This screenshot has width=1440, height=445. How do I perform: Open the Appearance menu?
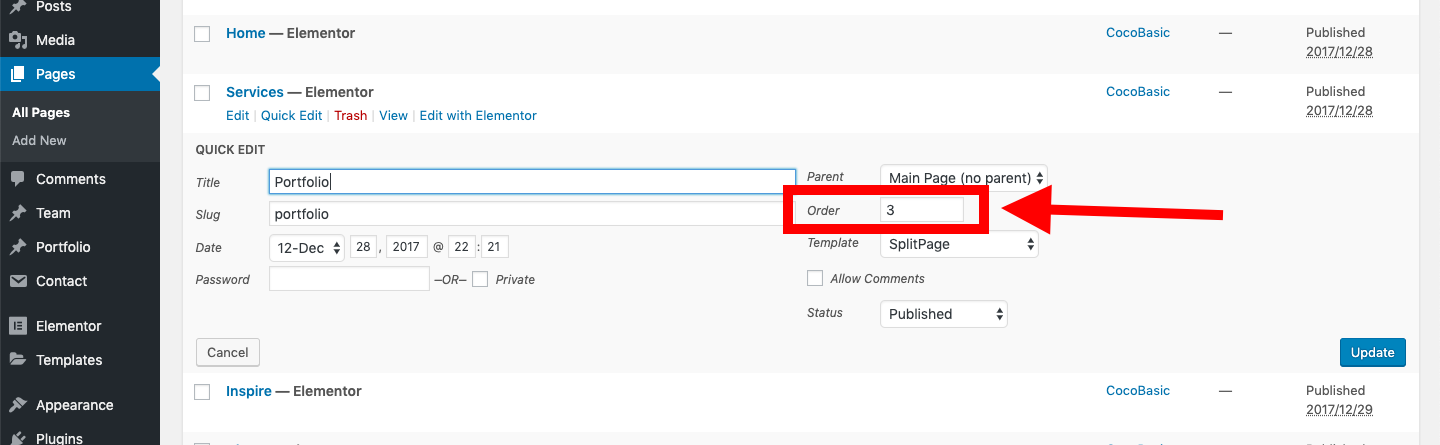tap(74, 405)
